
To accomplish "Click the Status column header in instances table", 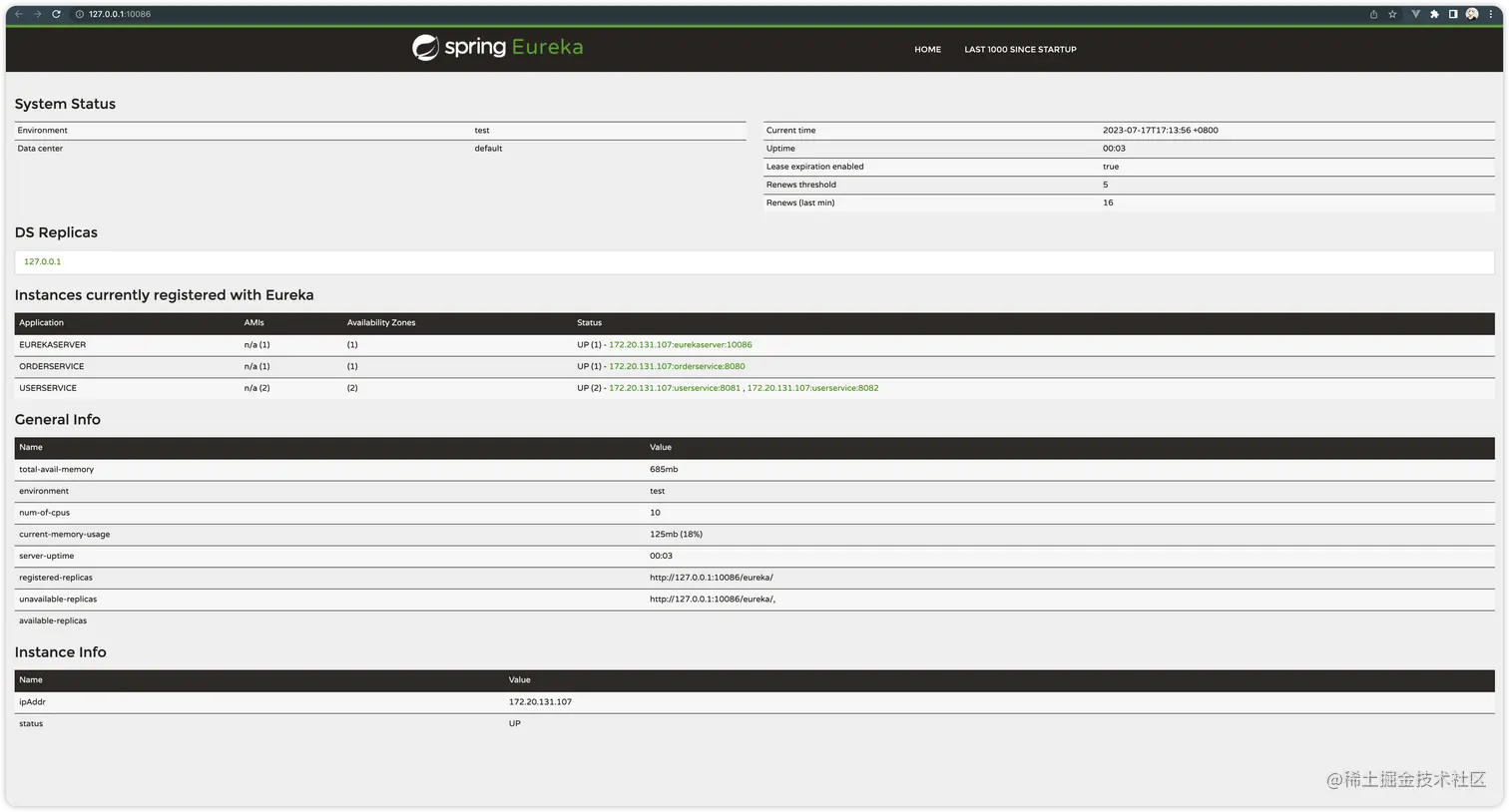I will point(589,322).
